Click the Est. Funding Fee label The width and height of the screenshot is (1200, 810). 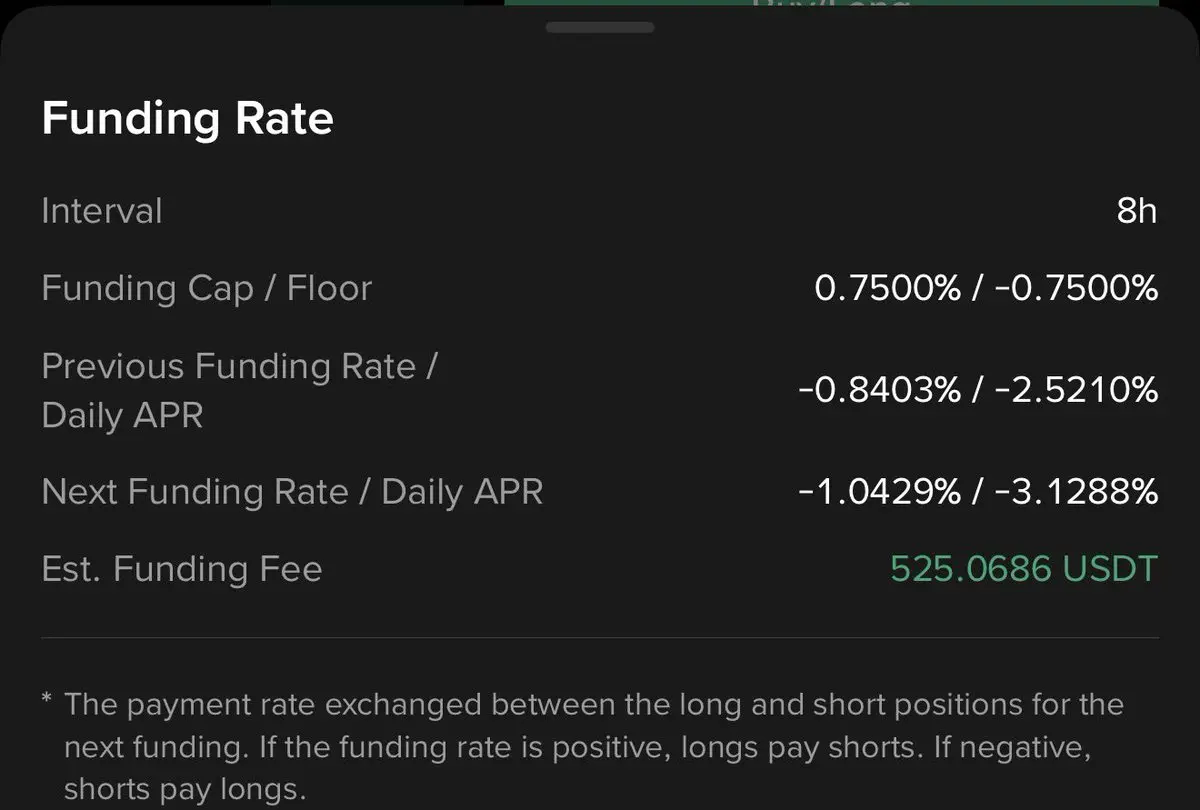182,569
